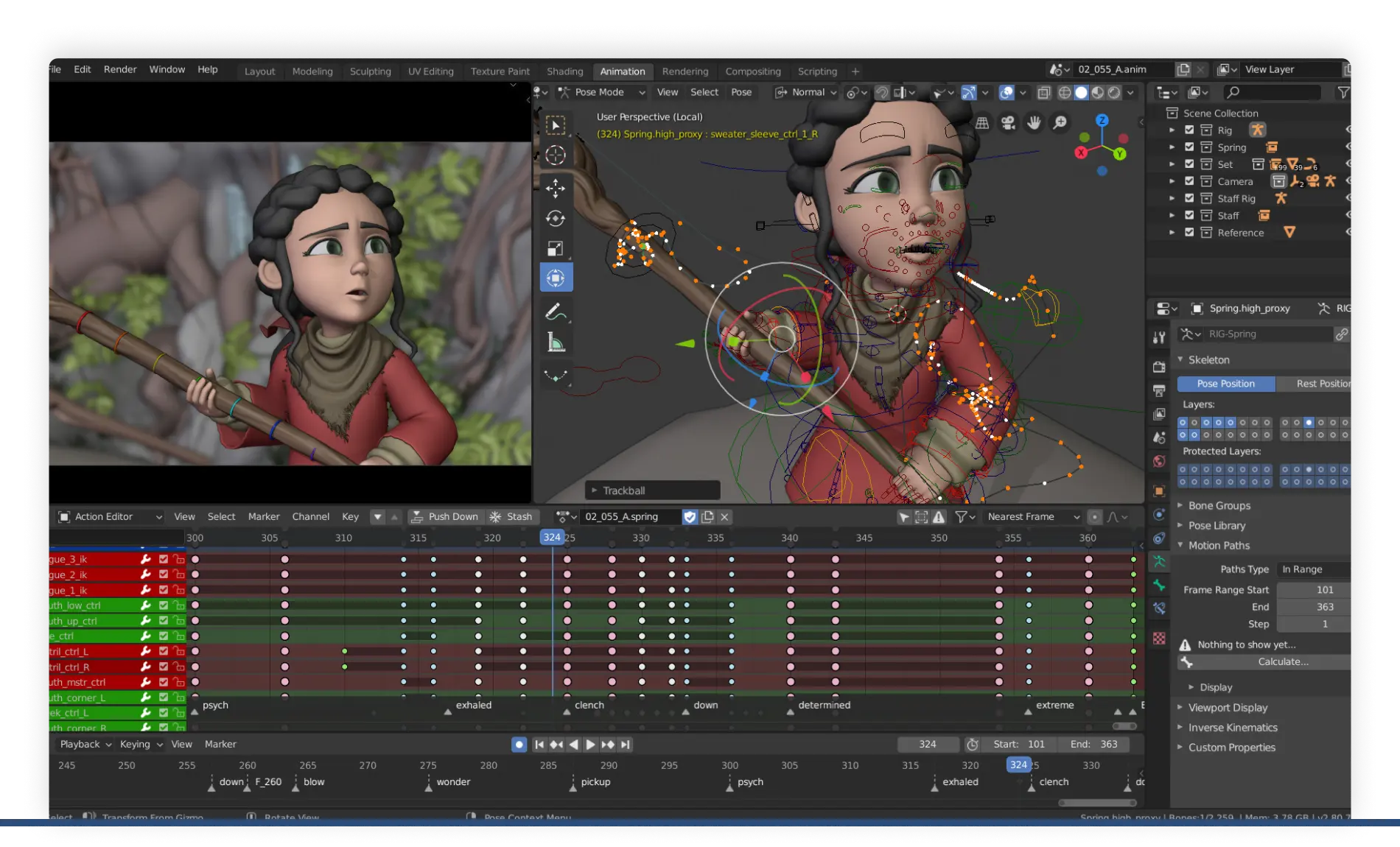
Task: Select the Rest Position button
Action: [1314, 384]
